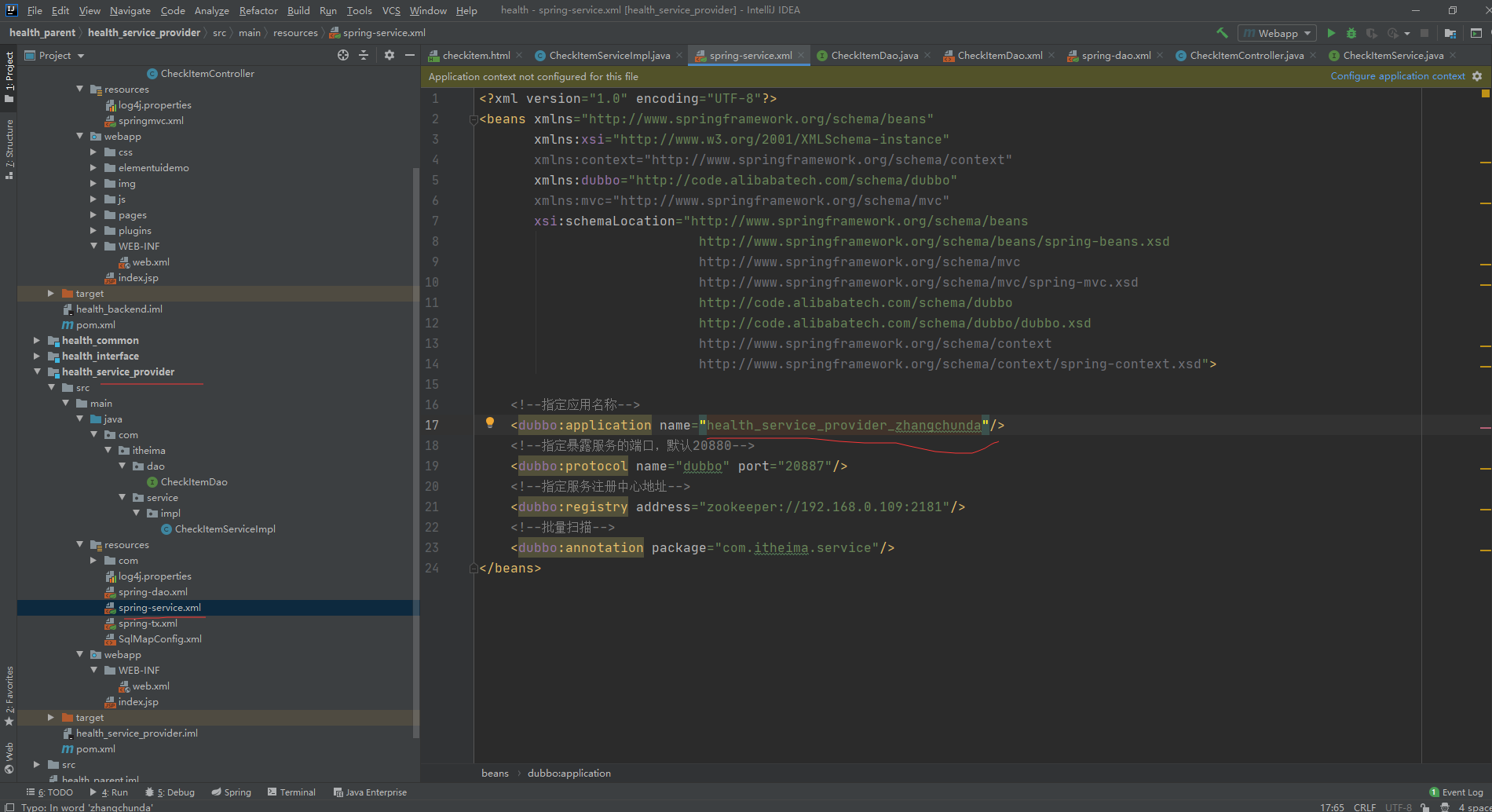Toggle the Terminal tool window
Image resolution: width=1492 pixels, height=812 pixels.
click(291, 792)
